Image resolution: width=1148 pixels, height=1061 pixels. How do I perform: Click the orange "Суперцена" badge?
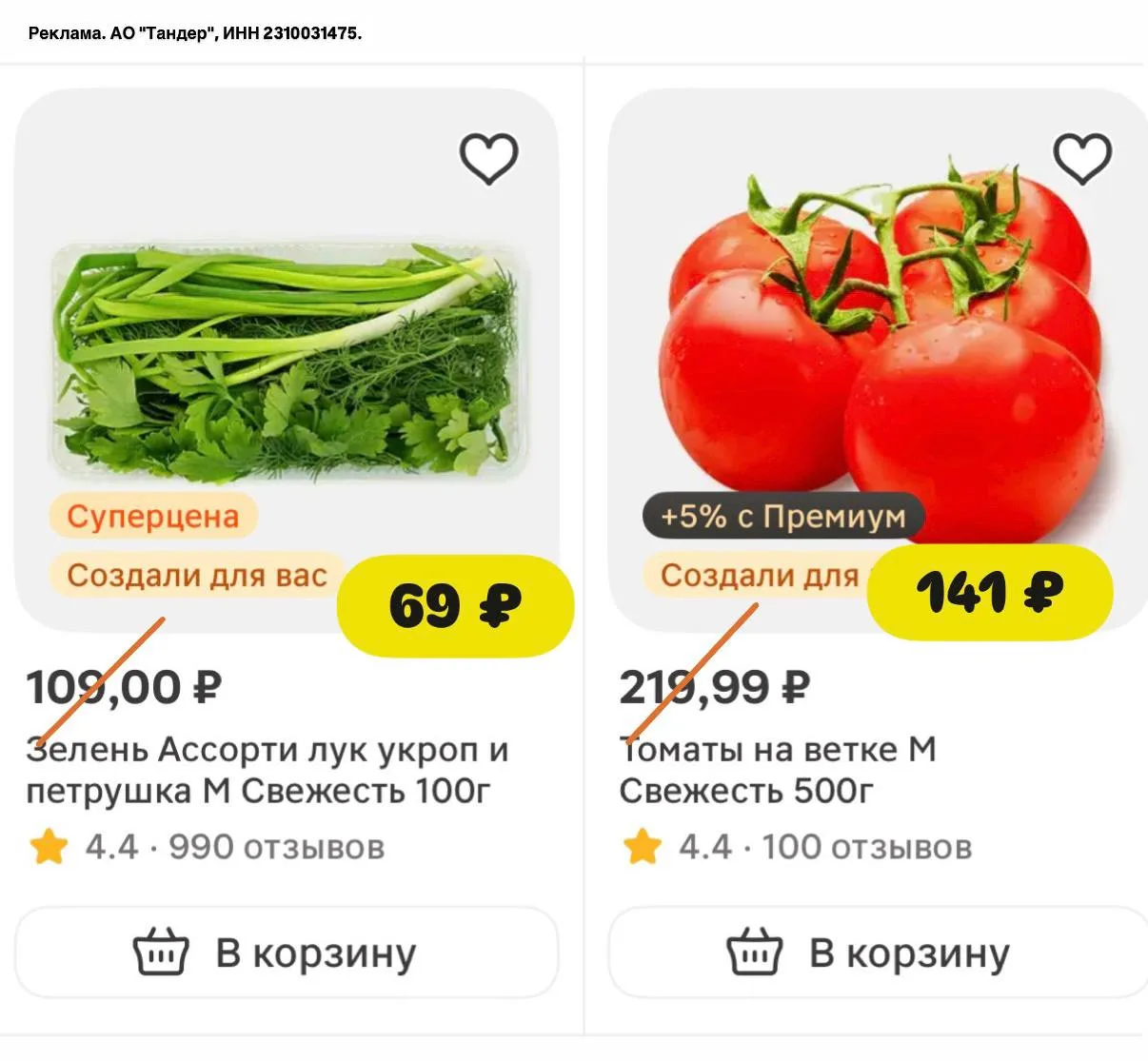pos(152,517)
